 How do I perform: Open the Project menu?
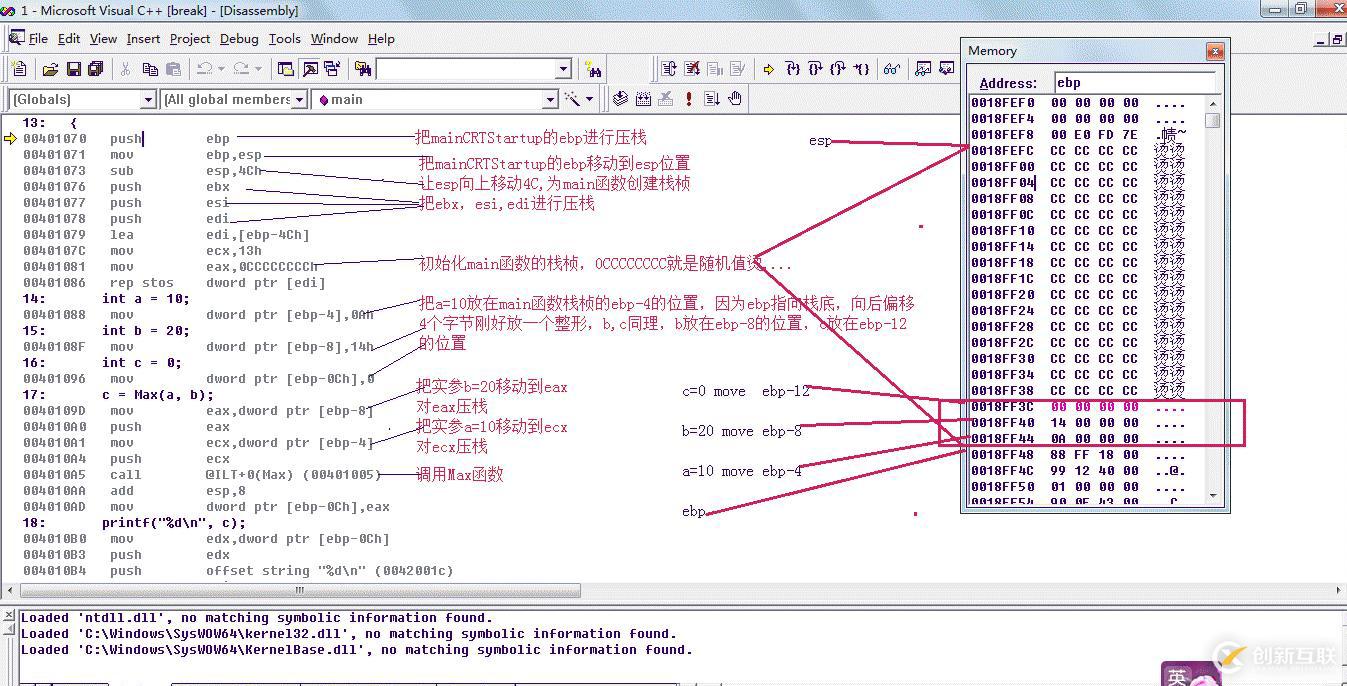190,39
